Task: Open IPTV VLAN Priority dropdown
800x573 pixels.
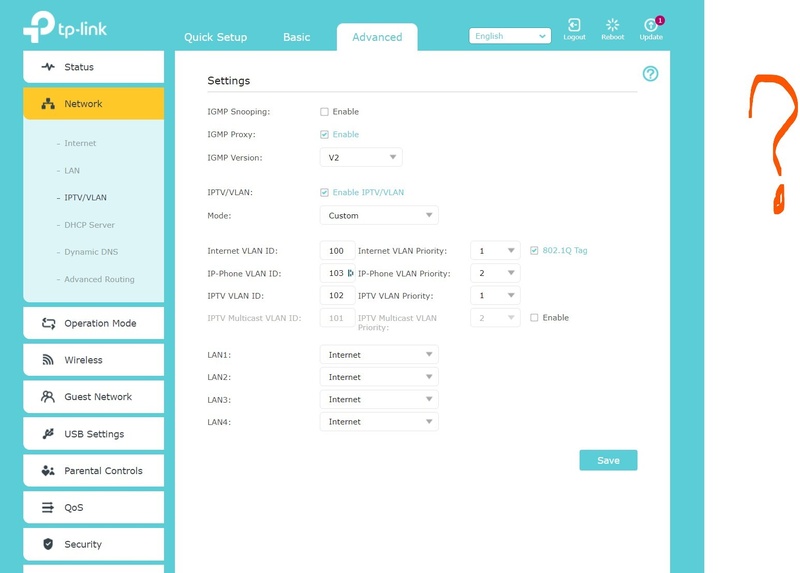Action: 495,295
